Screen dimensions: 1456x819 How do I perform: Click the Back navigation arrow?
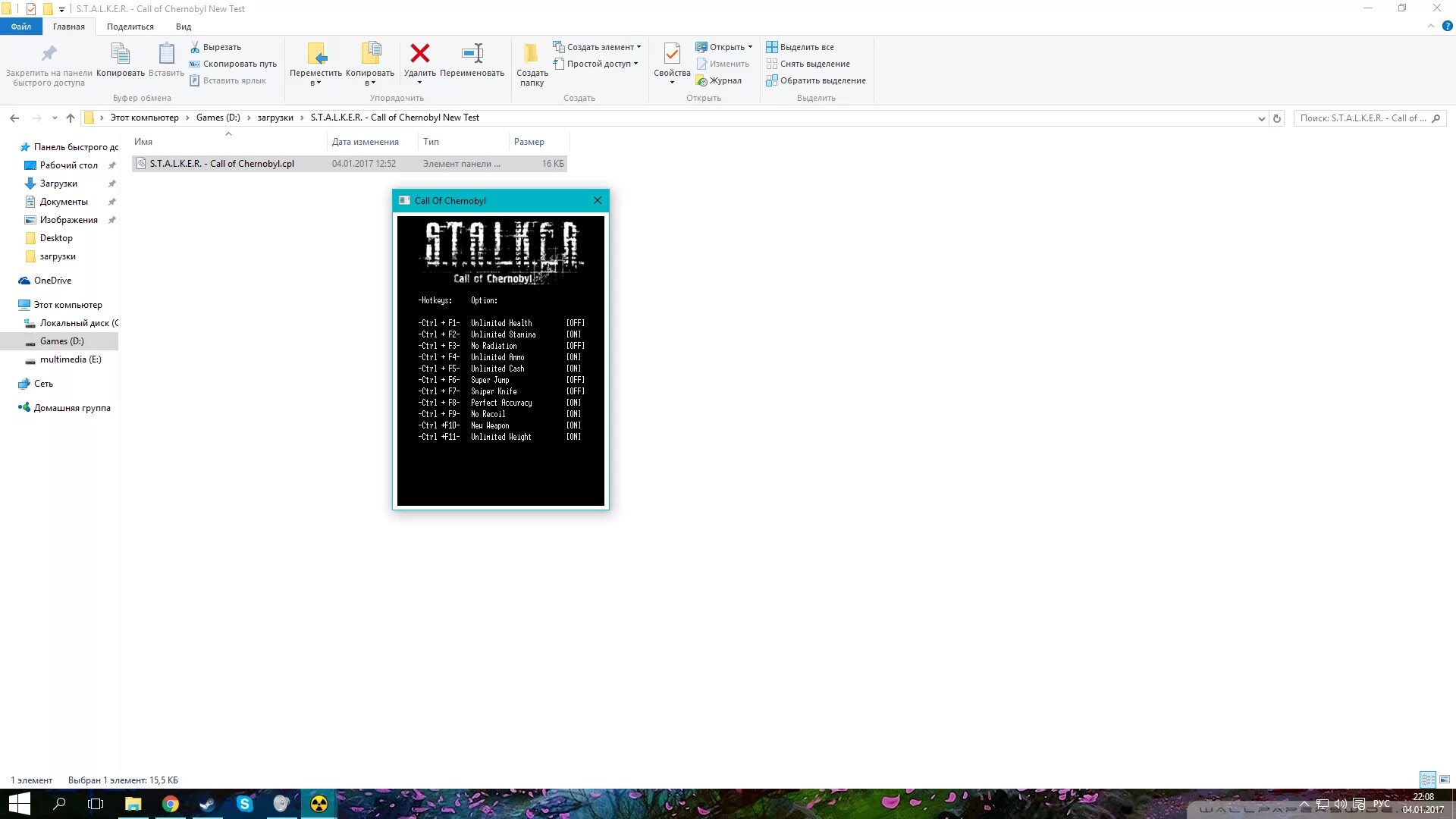pos(14,118)
